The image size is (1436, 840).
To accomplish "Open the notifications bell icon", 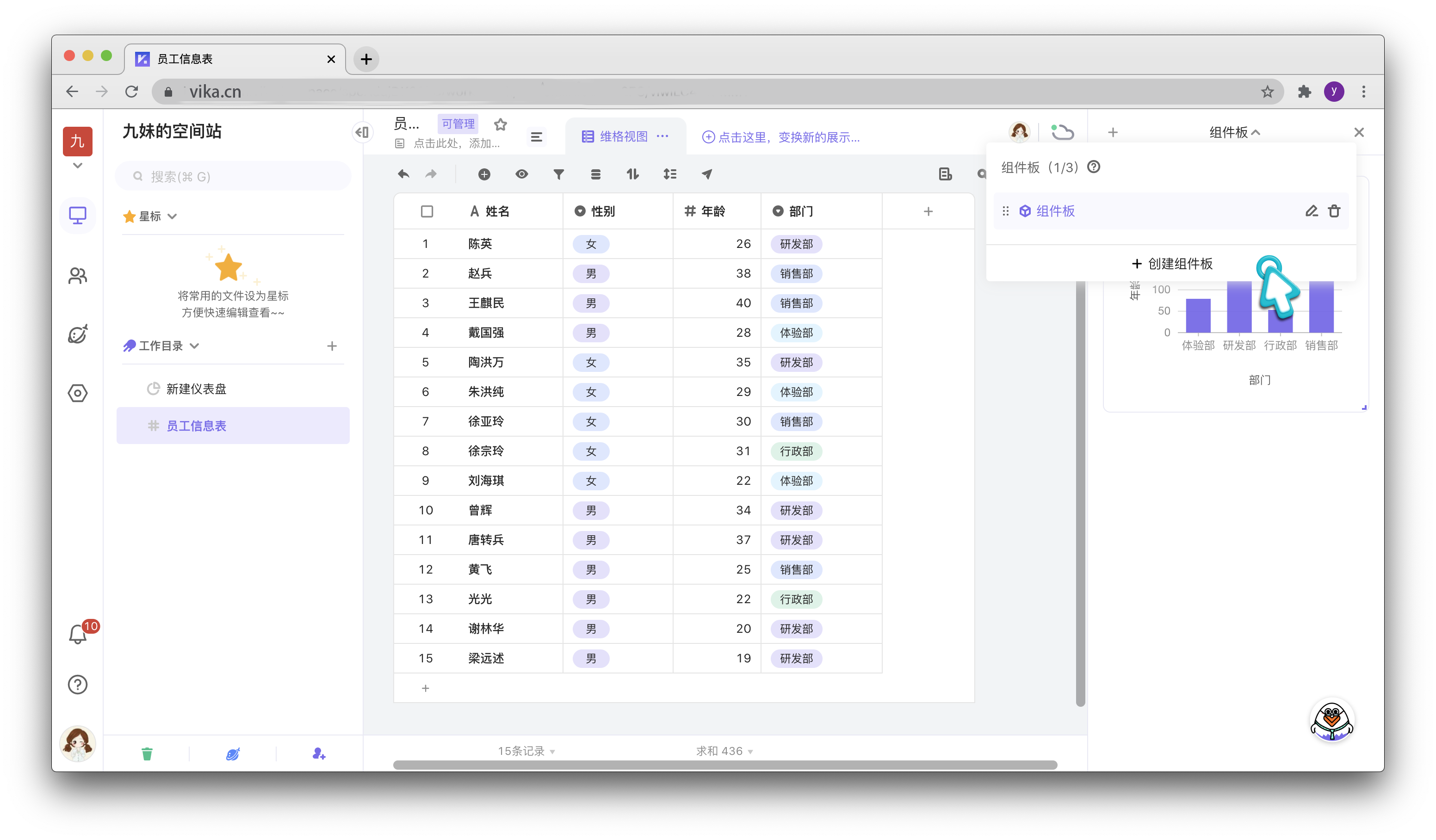I will click(x=78, y=634).
